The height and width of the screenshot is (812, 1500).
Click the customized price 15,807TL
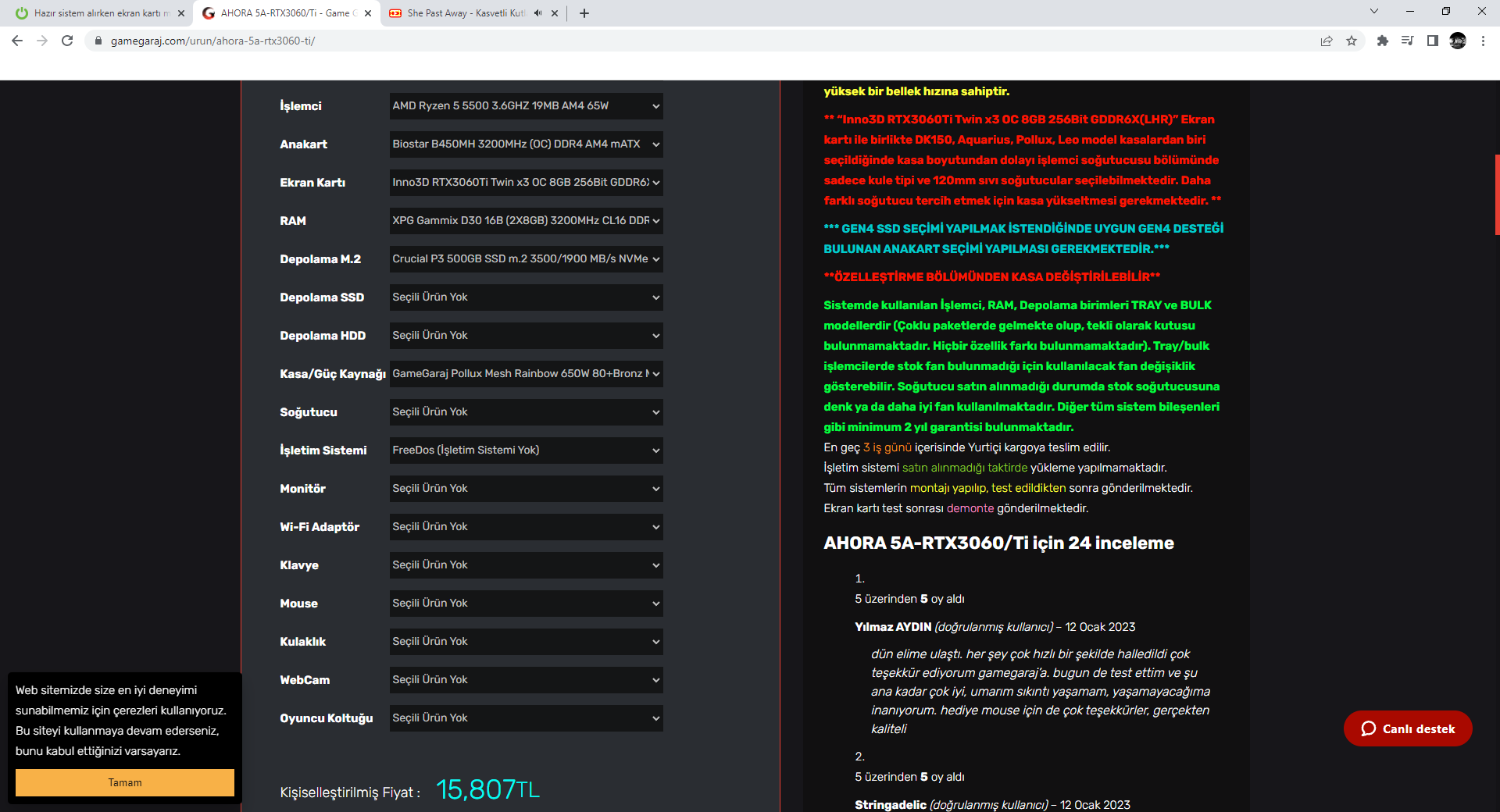pos(487,789)
